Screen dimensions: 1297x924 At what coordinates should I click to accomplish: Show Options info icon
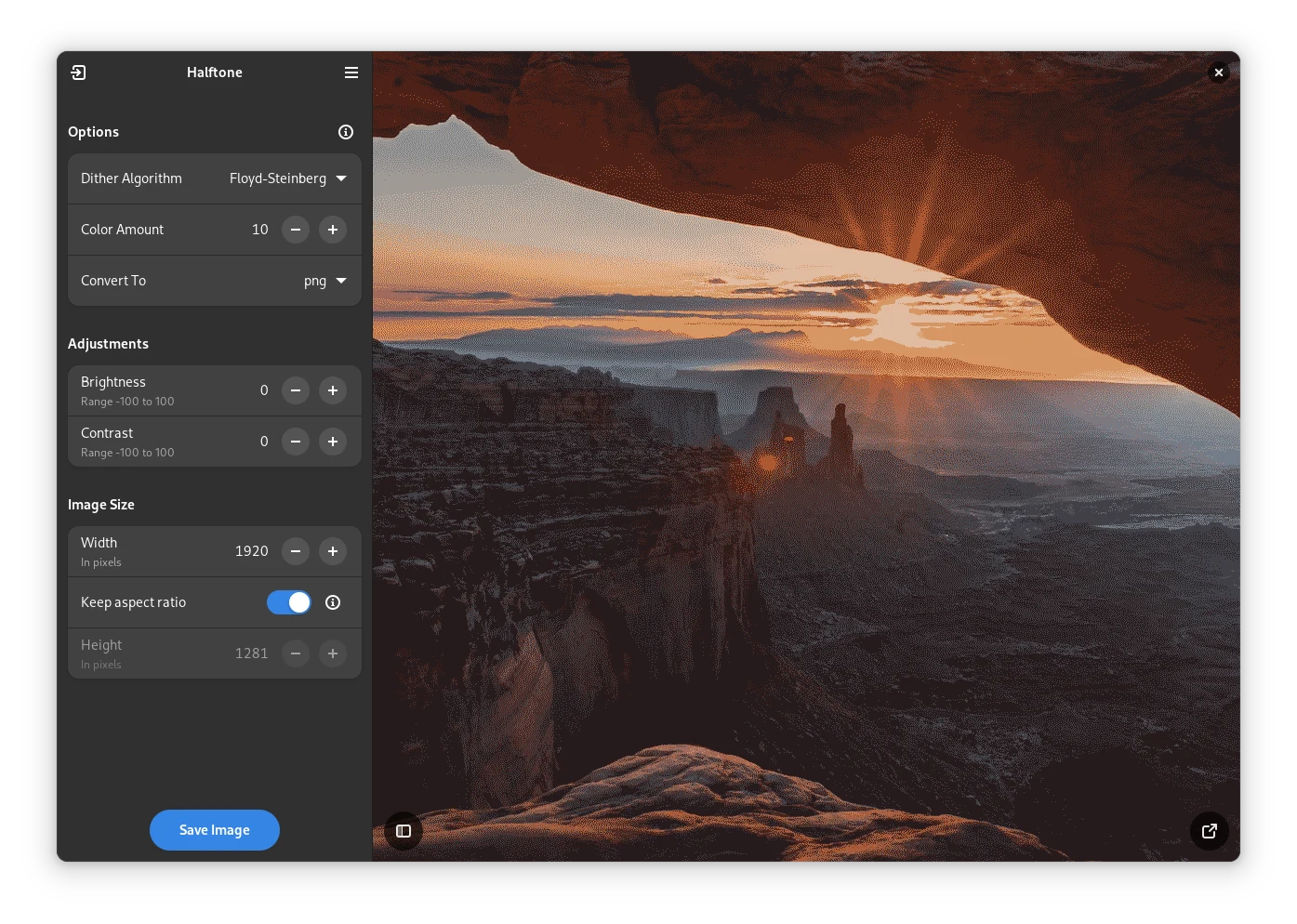tap(346, 132)
